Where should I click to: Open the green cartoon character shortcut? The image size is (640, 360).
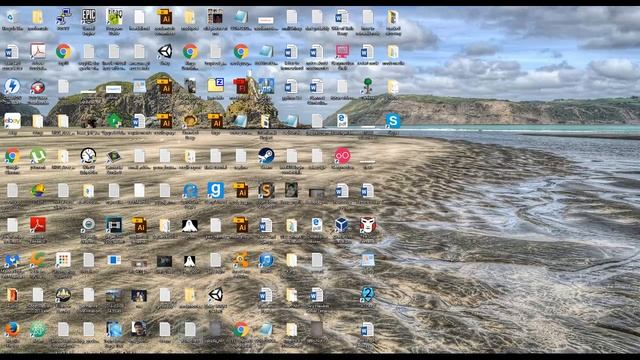tap(113, 17)
